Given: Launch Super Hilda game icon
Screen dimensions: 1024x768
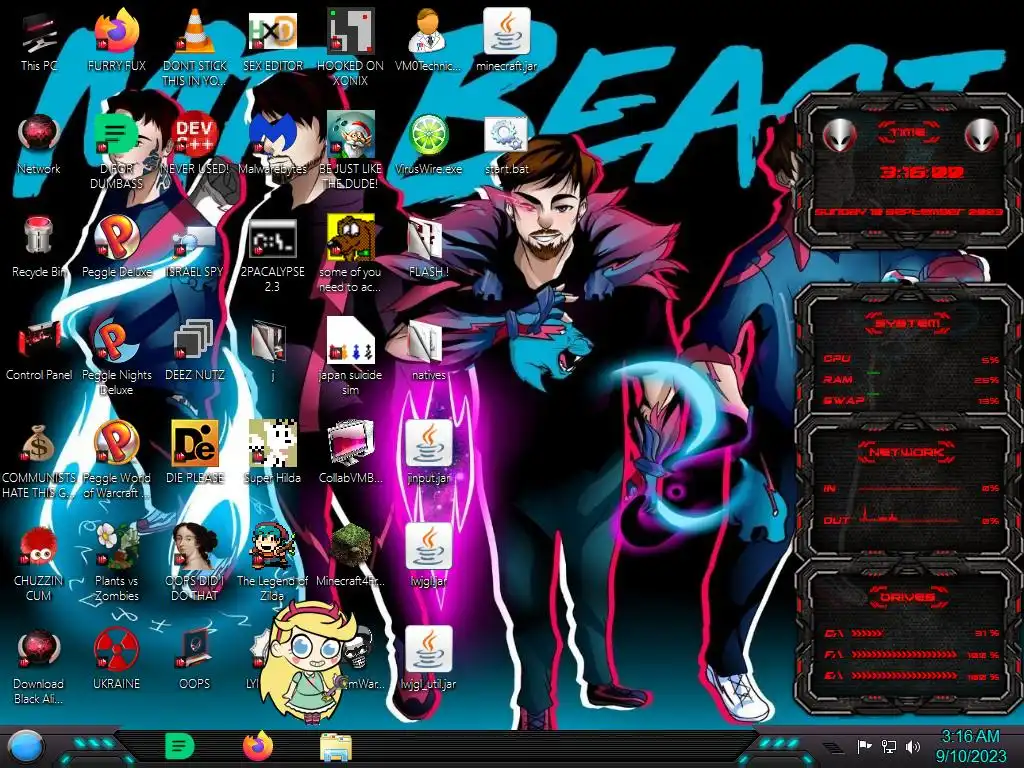Looking at the screenshot, I should tap(272, 454).
